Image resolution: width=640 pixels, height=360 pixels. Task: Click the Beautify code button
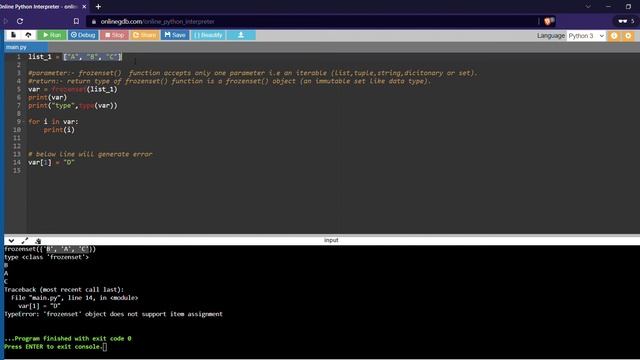coord(209,35)
